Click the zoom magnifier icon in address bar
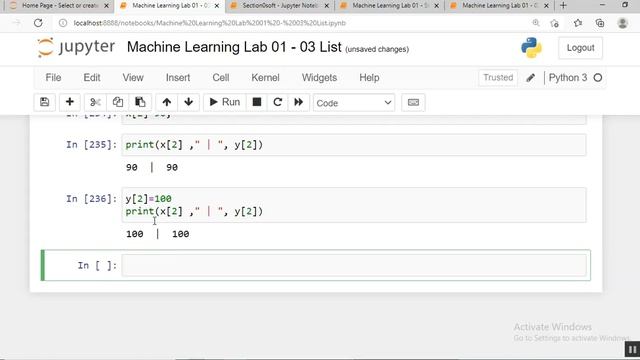This screenshot has height=360, width=640. click(x=536, y=23)
